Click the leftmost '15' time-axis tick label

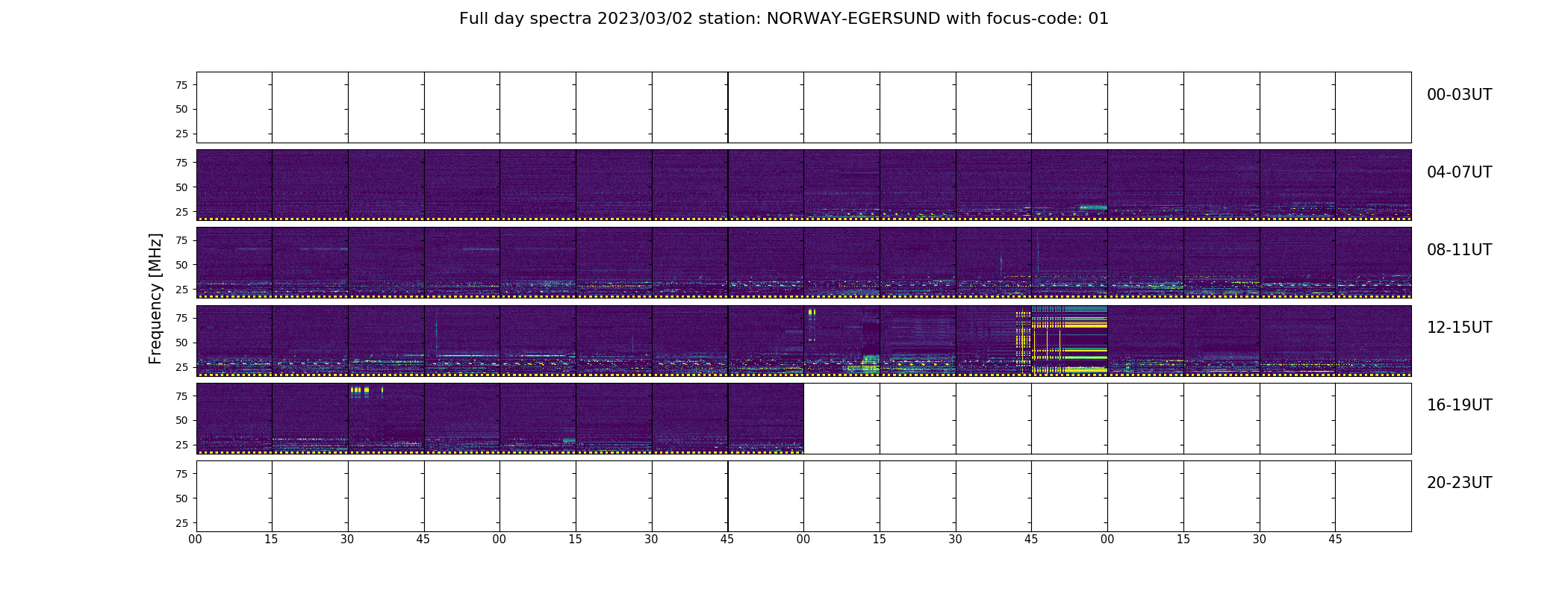pos(272,540)
